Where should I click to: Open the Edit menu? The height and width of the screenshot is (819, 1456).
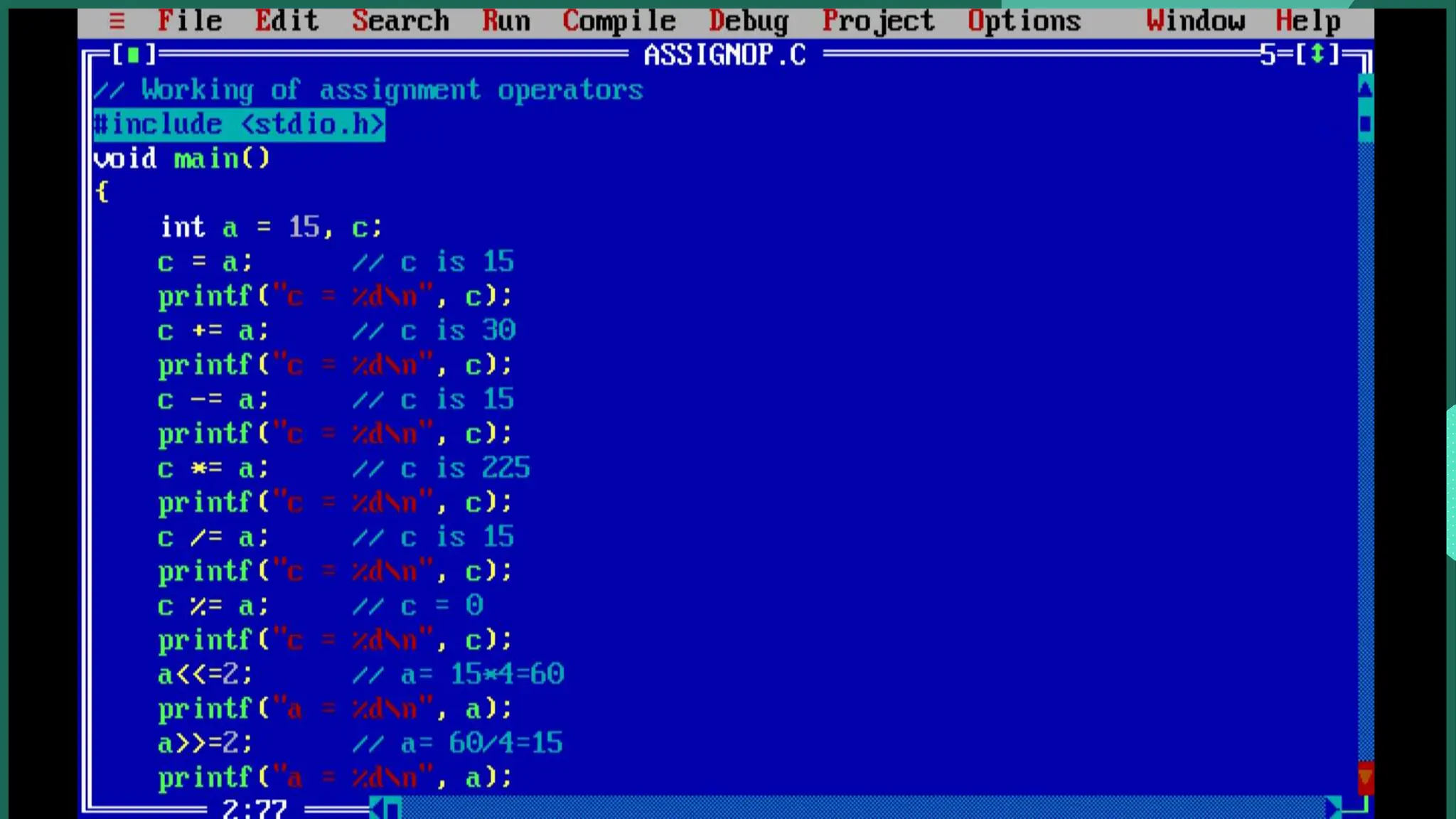point(287,21)
